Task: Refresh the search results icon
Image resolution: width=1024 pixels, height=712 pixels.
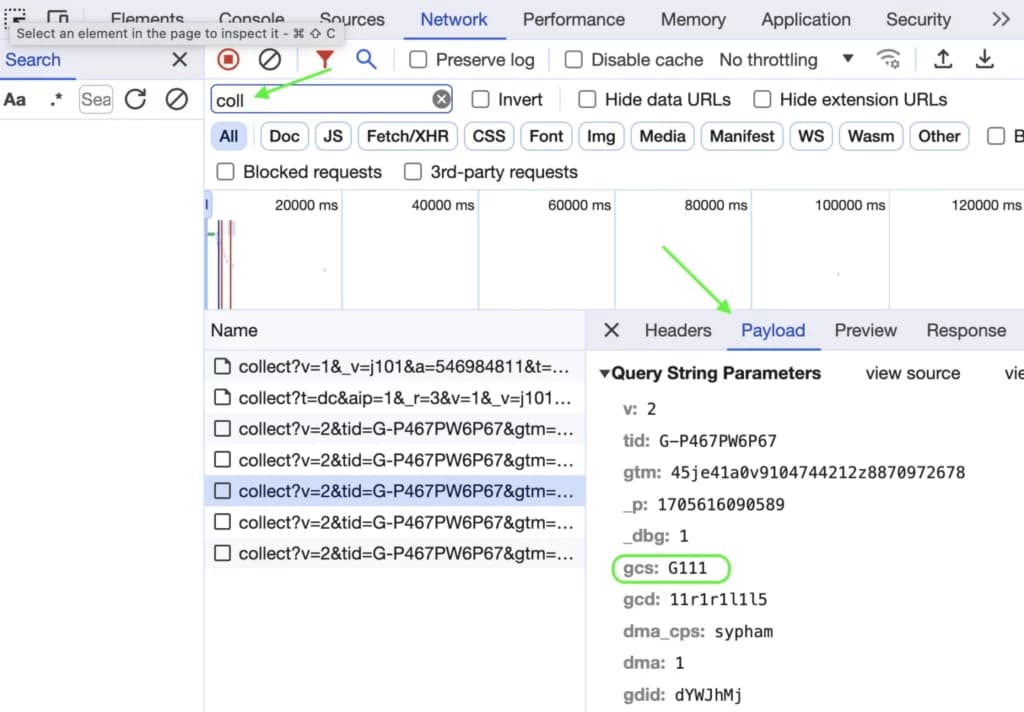Action: click(136, 99)
